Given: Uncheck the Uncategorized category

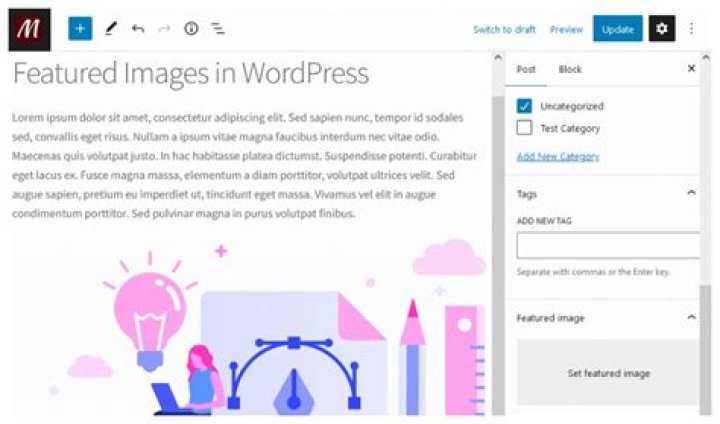Looking at the screenshot, I should (x=524, y=106).
